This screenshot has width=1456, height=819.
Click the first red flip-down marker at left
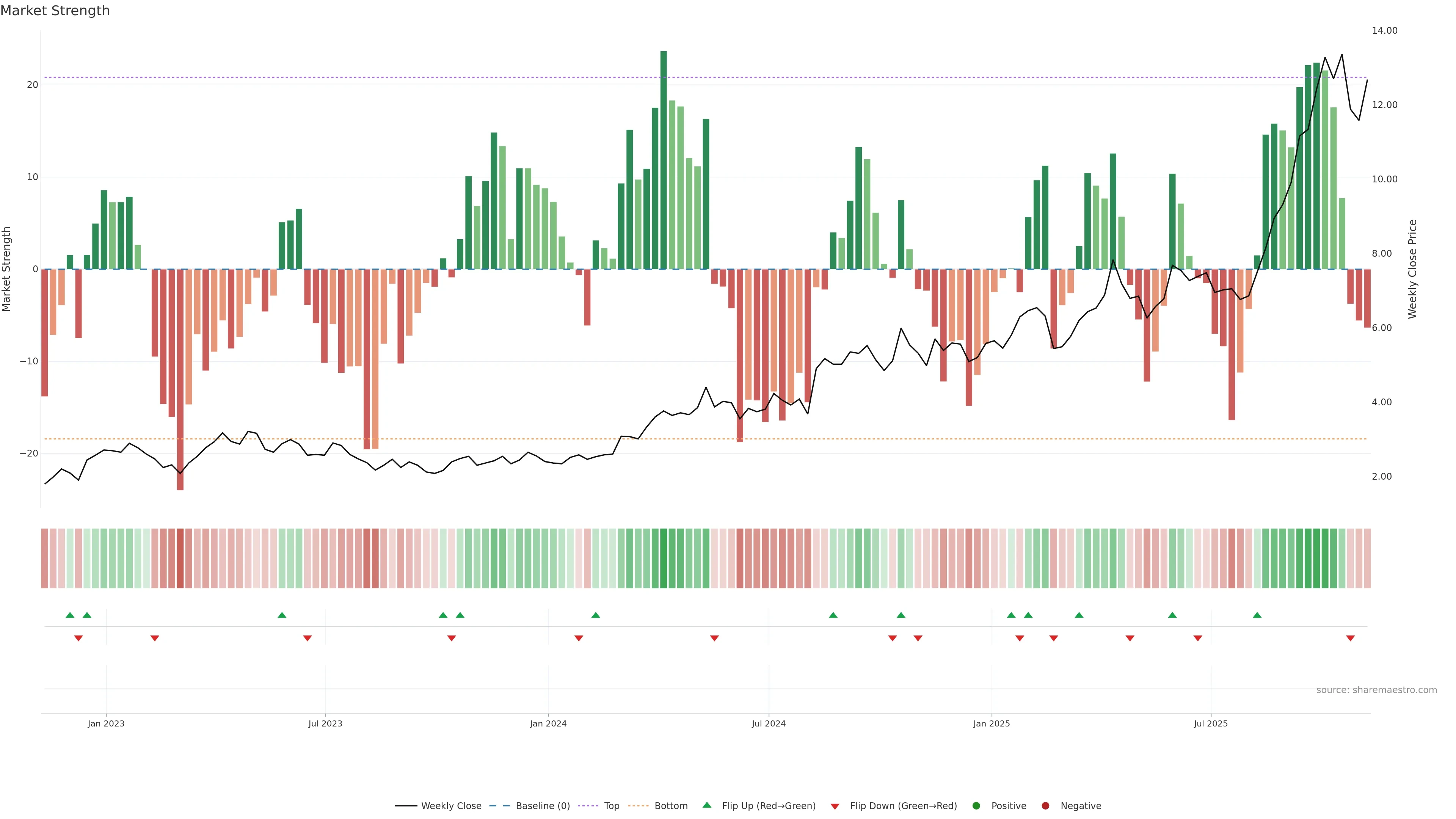pyautogui.click(x=78, y=638)
